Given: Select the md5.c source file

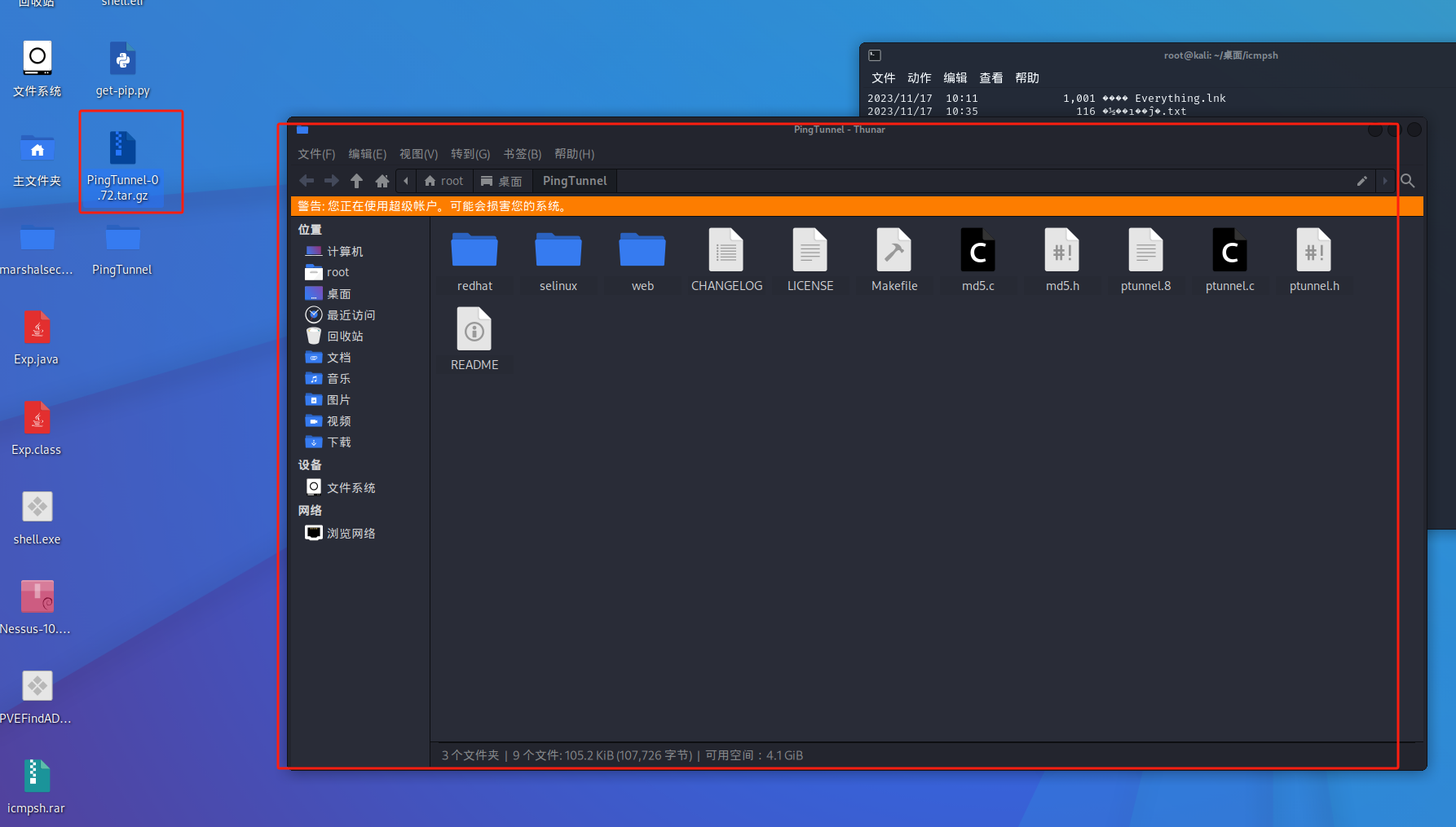Looking at the screenshot, I should click(x=978, y=261).
